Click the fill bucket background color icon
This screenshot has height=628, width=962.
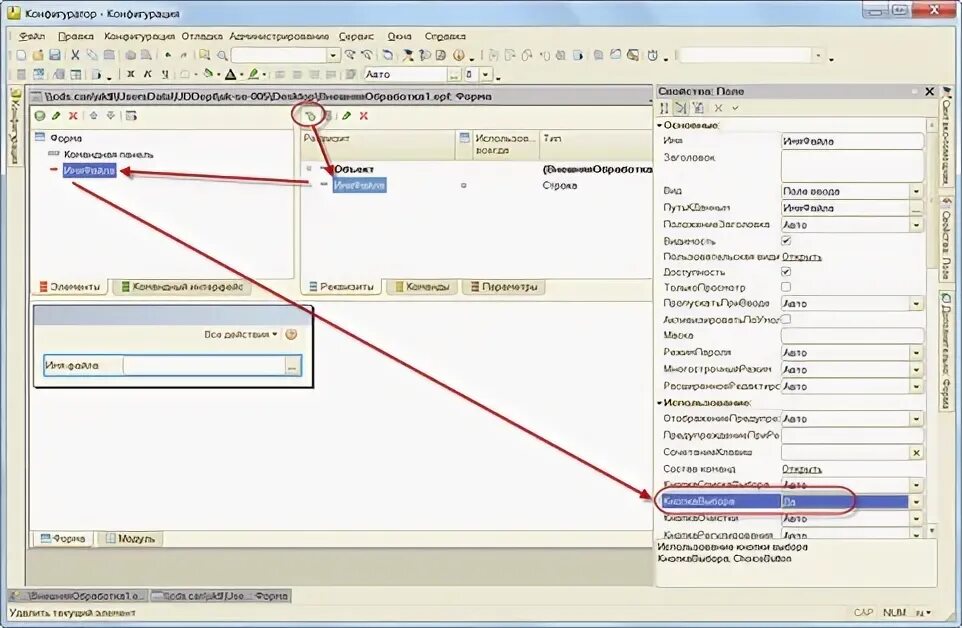[x=209, y=74]
